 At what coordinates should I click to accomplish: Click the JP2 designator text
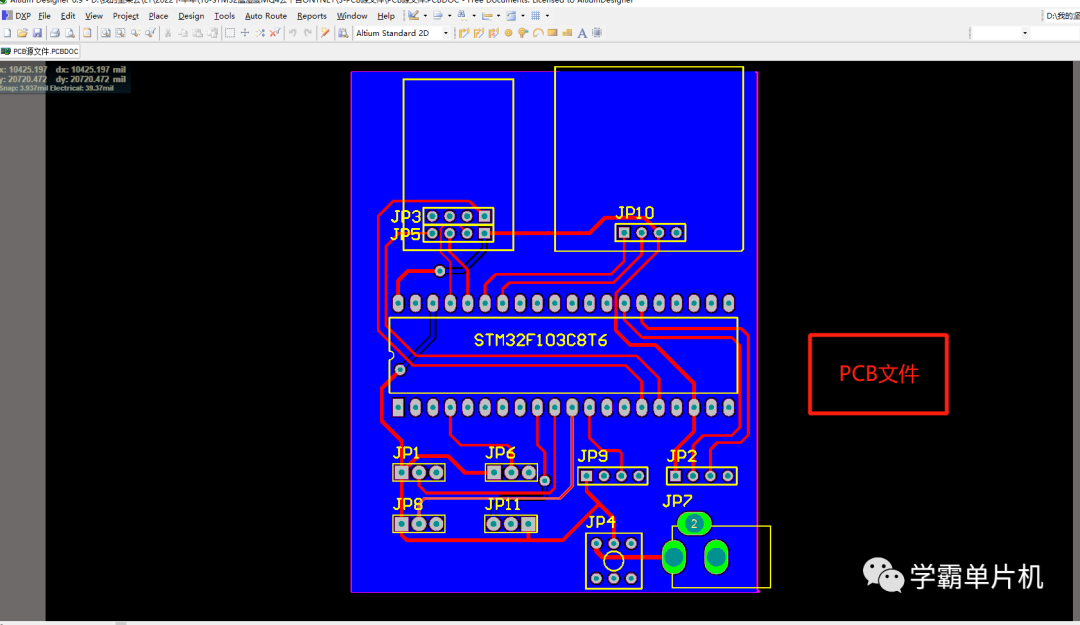pos(682,456)
